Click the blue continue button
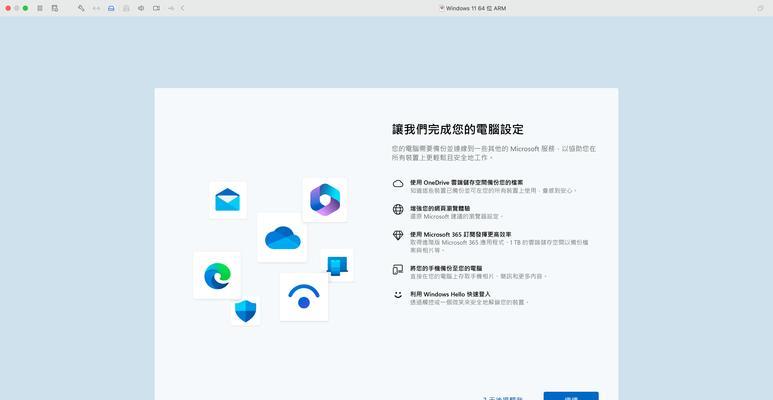Screen dimensions: 773x400 coord(571,396)
